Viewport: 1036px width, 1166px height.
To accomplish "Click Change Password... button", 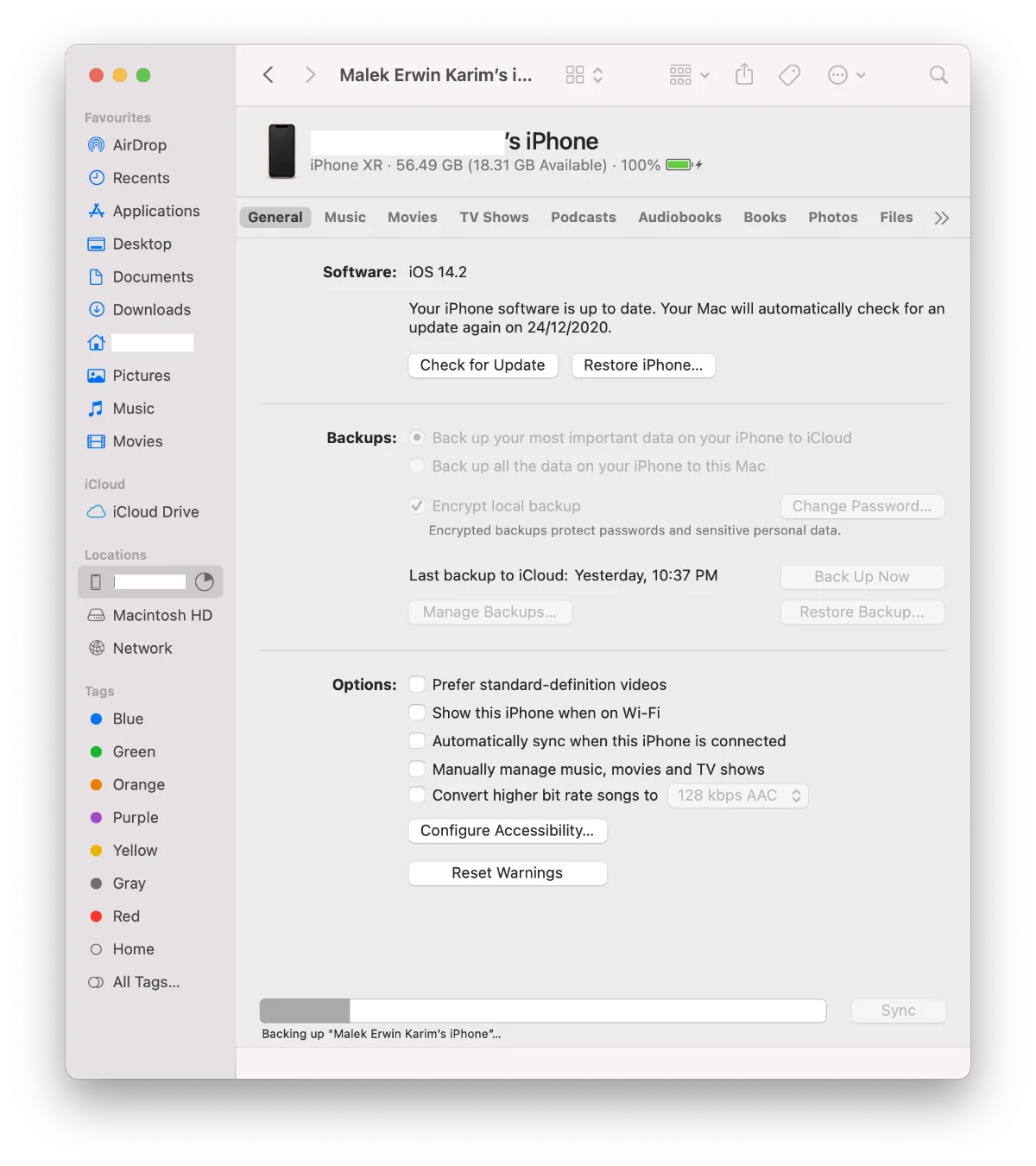I will (x=862, y=506).
